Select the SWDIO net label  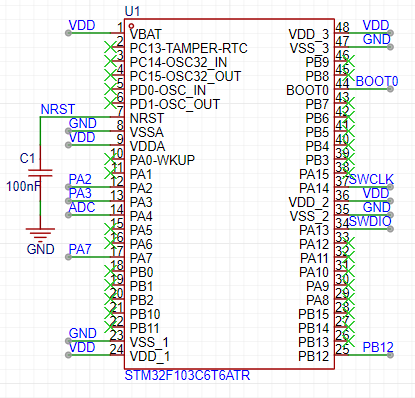click(370, 221)
